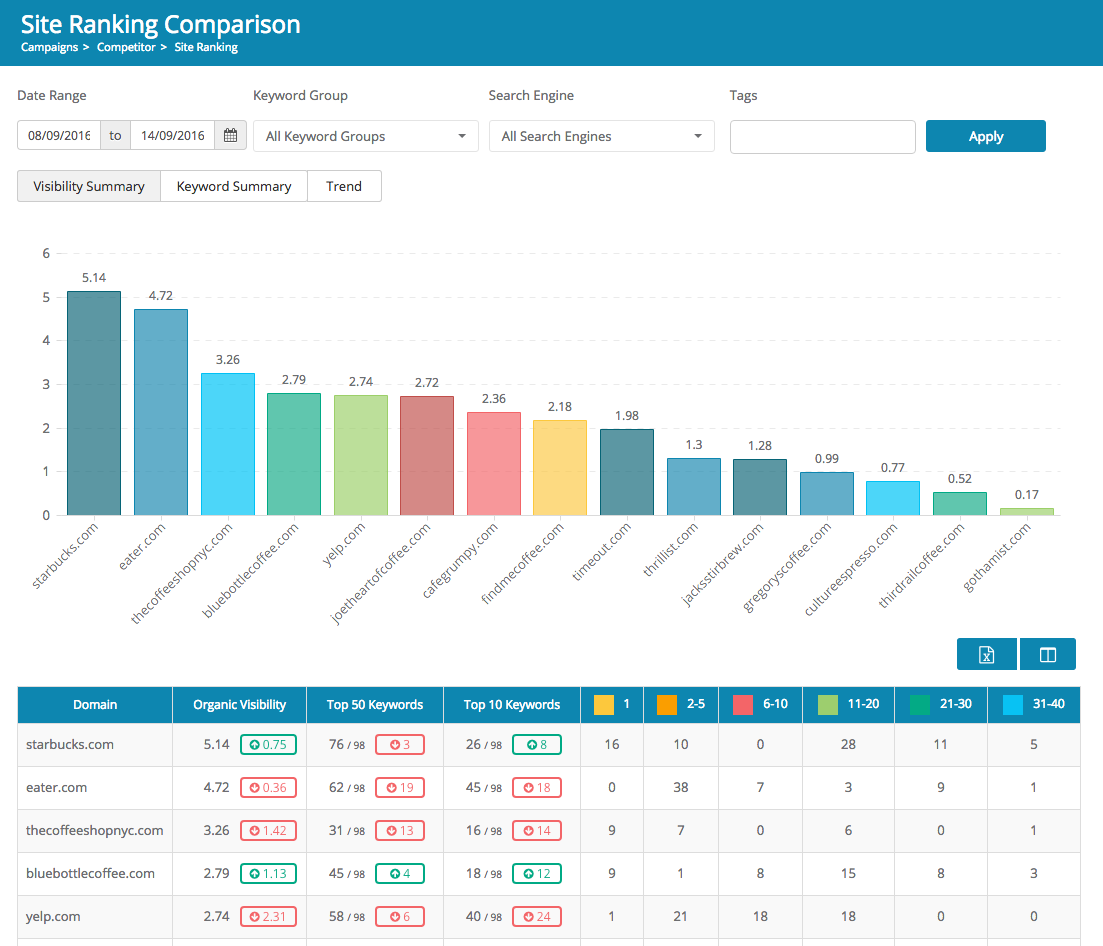Expand the All Search Engines dropdown
This screenshot has width=1103, height=946.
coord(601,137)
